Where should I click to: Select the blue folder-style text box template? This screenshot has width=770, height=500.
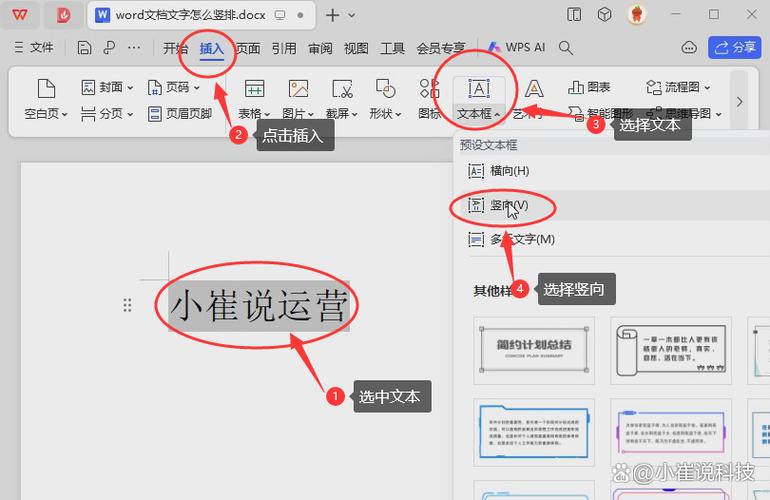(x=534, y=432)
